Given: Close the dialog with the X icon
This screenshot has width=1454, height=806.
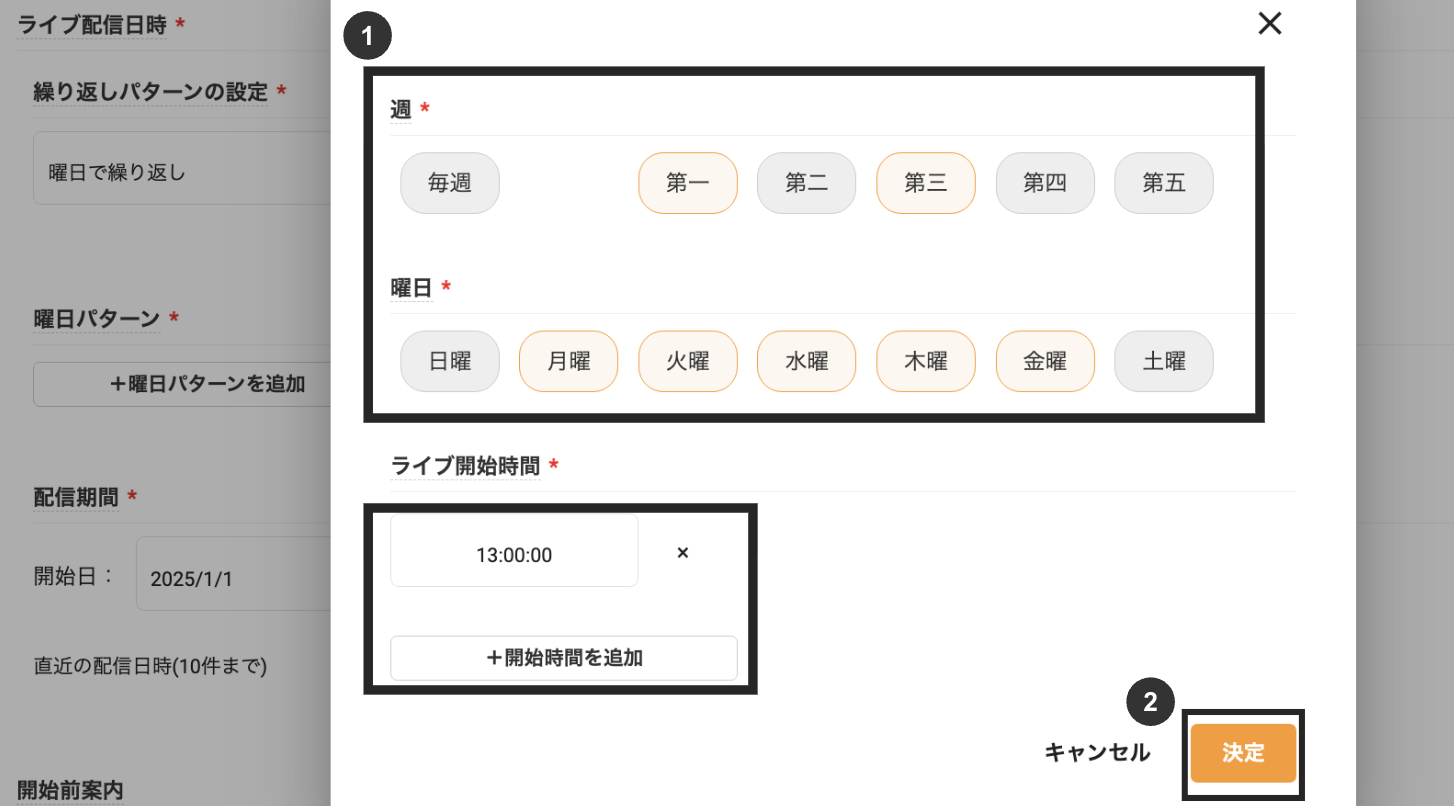Looking at the screenshot, I should [x=1269, y=23].
